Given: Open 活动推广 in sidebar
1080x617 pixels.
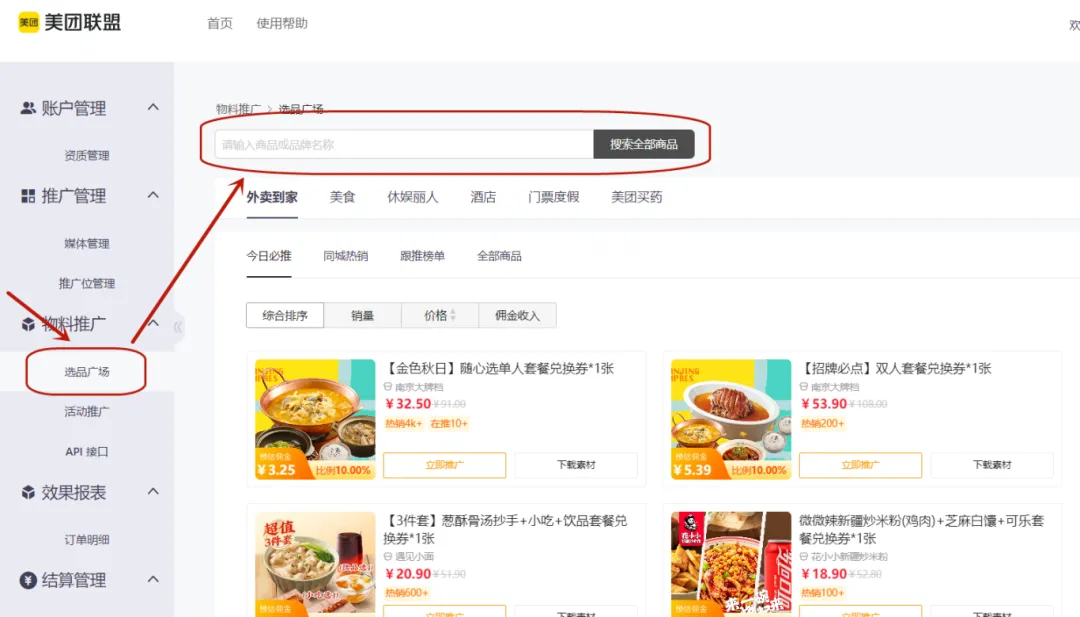Looking at the screenshot, I should 87,412.
